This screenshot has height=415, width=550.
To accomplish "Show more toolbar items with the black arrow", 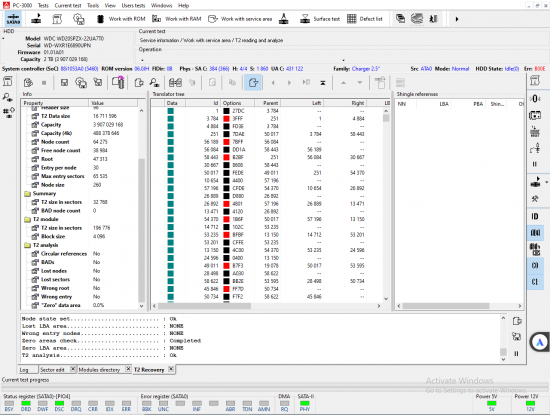I will pyautogui.click(x=457, y=19).
